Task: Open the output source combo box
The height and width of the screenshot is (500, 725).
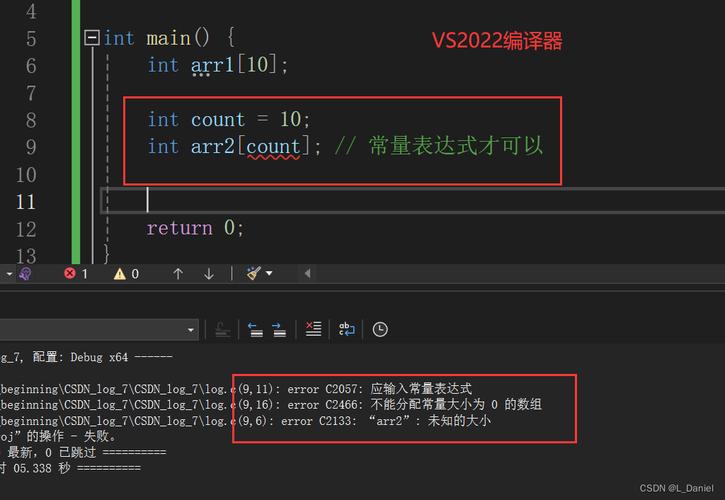Action: [99, 330]
